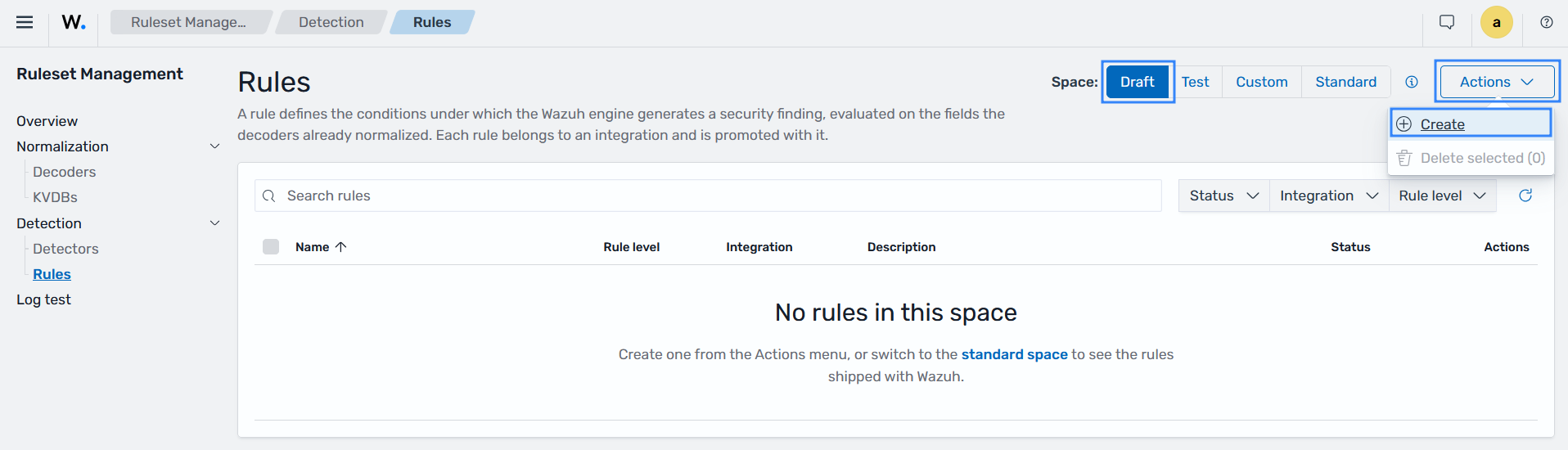Open Decoders in the sidebar
Screen dimensions: 1568x450
click(x=64, y=172)
